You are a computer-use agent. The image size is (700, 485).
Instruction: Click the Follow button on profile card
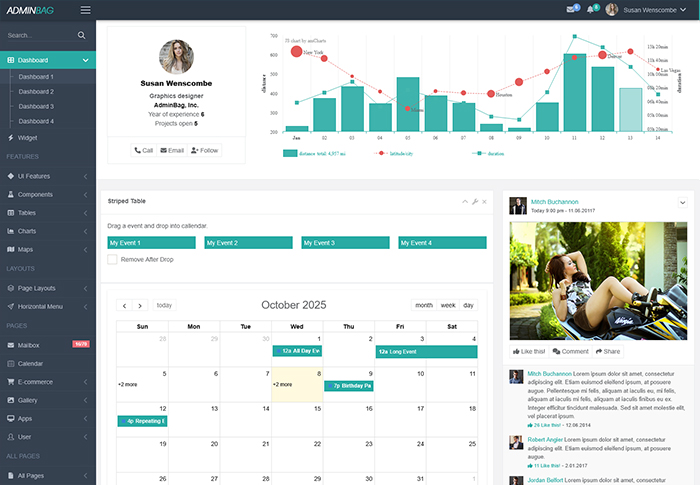pos(204,150)
